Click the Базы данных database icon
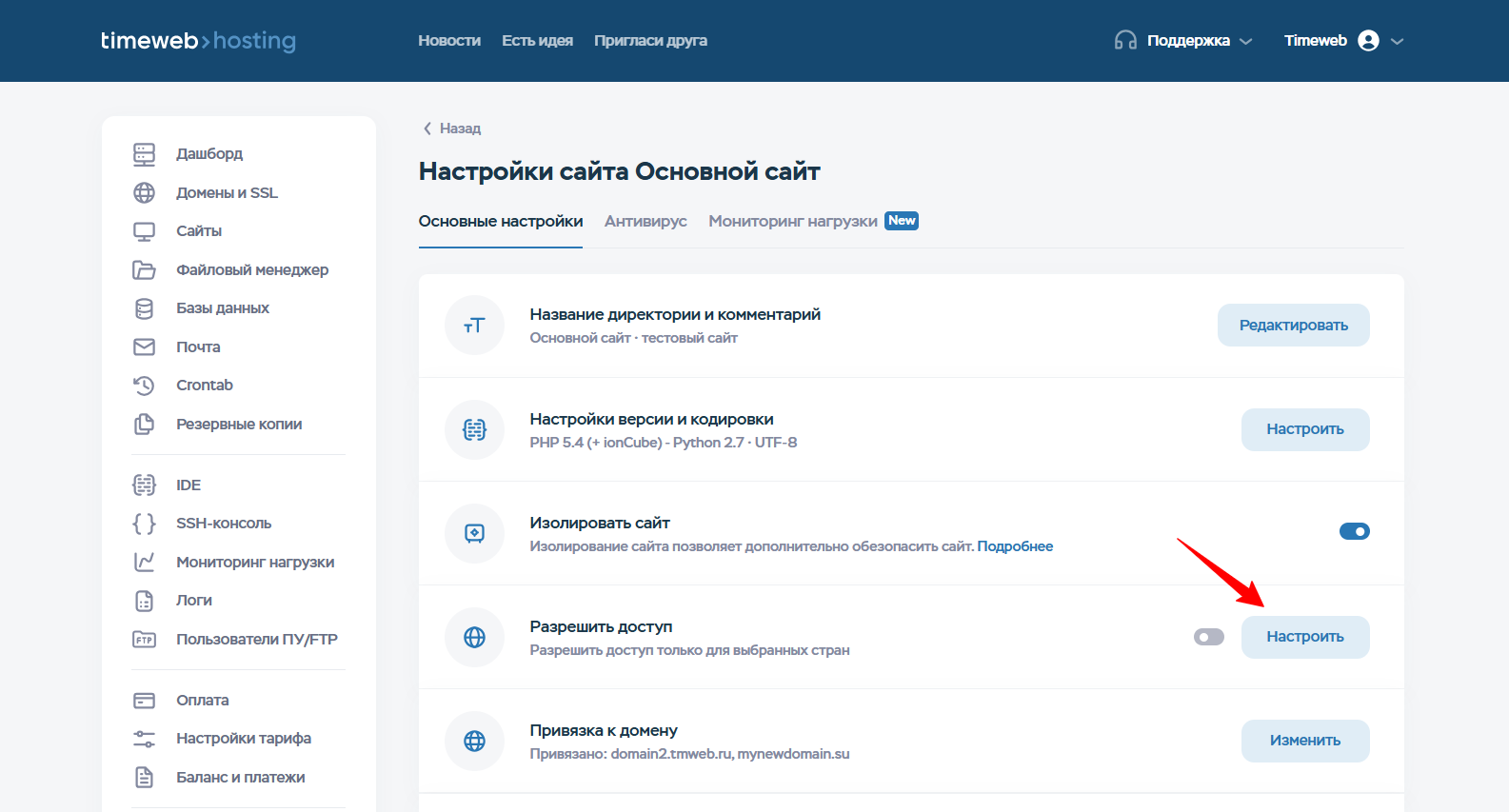The image size is (1509, 812). click(144, 308)
